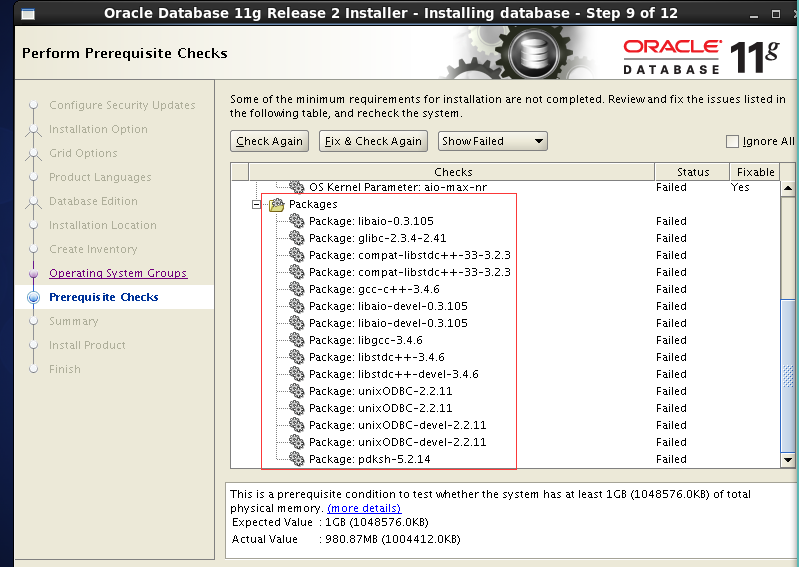Screen dimensions: 799x567
Task: Click the Fixable column header
Action: pyautogui.click(x=755, y=172)
